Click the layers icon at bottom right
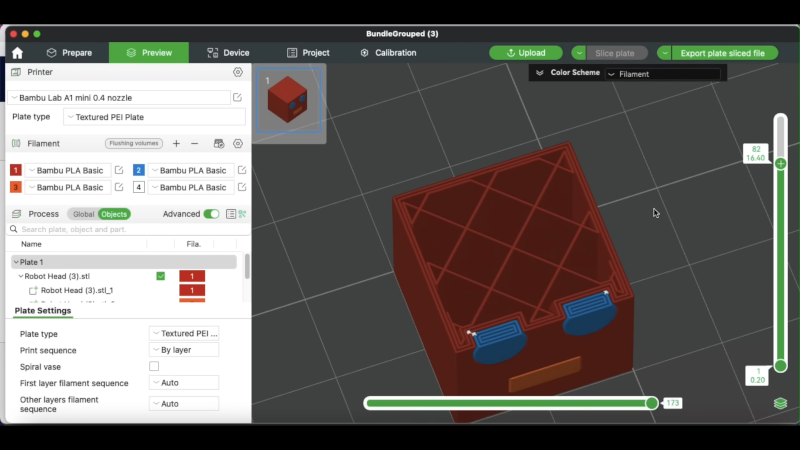Viewport: 800px width, 450px height. tap(780, 403)
